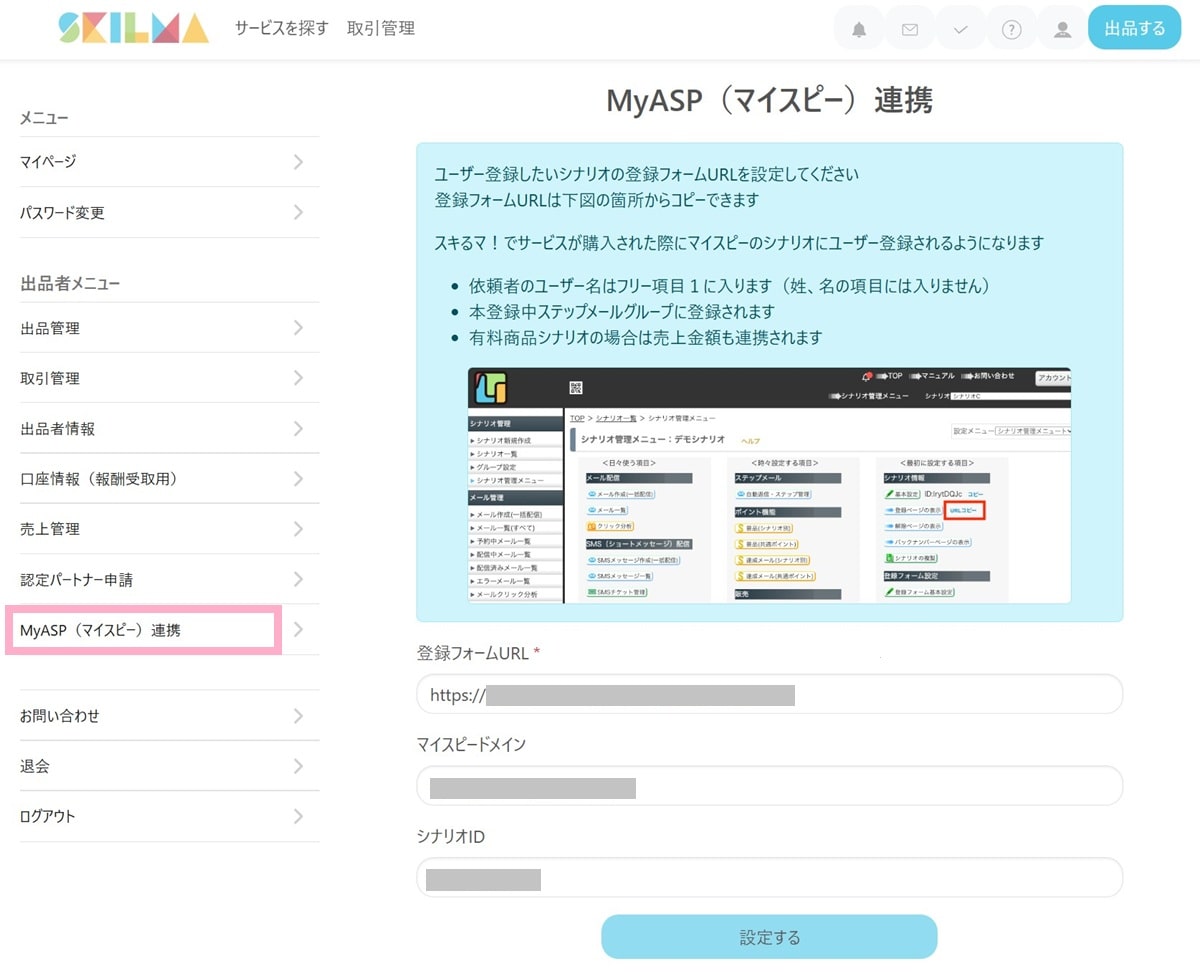
Task: Open the account person icon
Action: [1062, 28]
